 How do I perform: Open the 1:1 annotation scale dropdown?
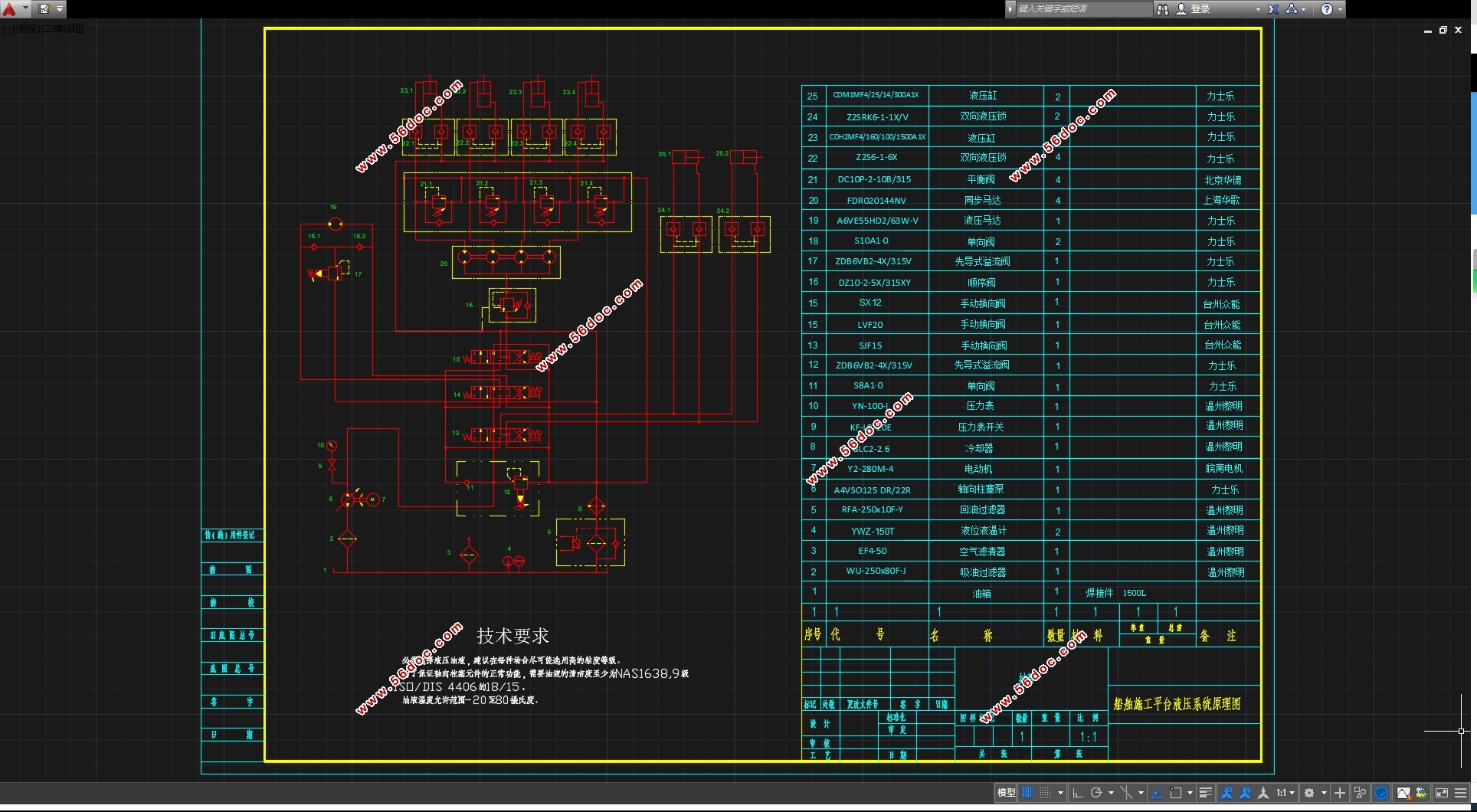pyautogui.click(x=1285, y=793)
